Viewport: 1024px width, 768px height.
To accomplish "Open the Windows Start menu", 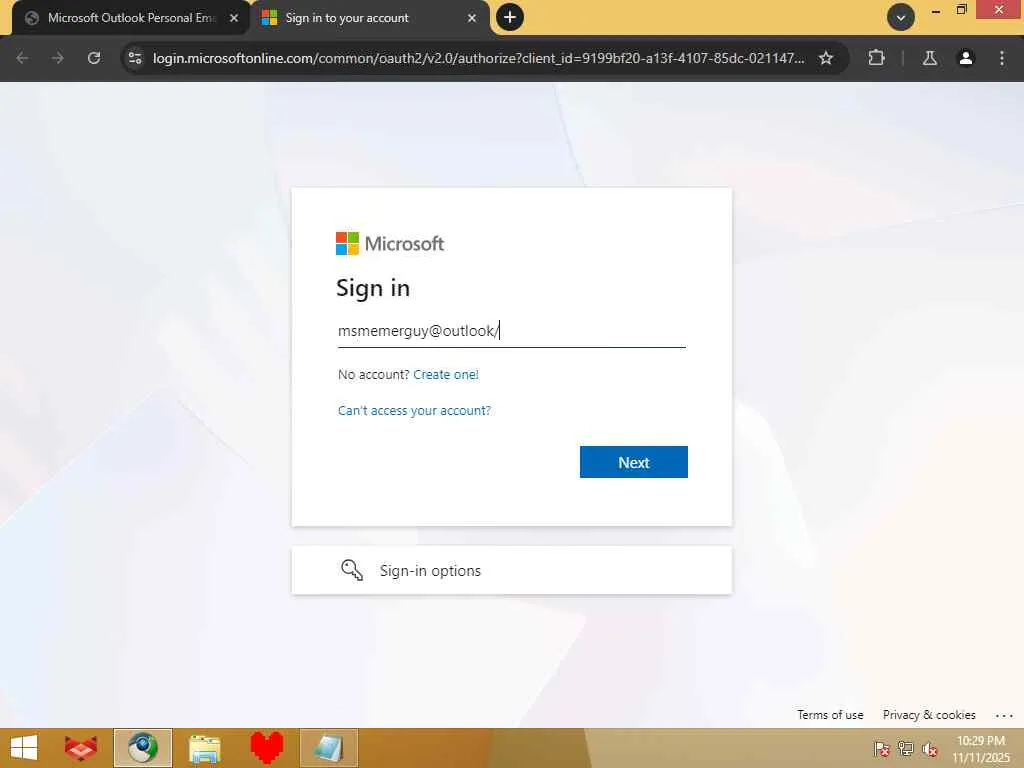I will click(x=24, y=748).
